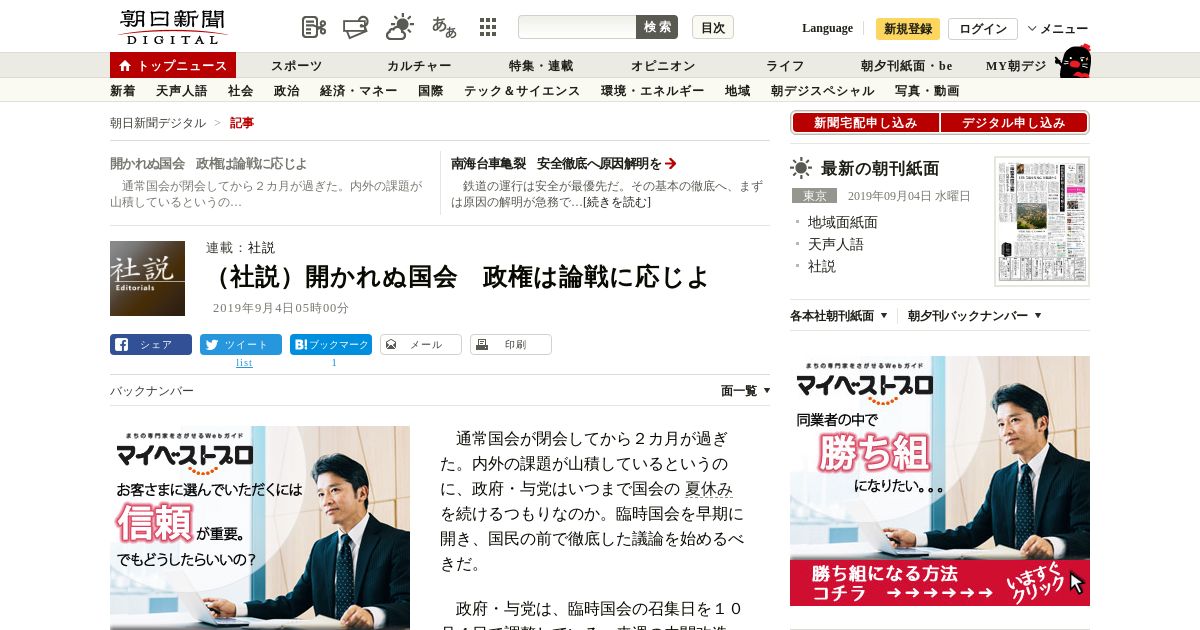Open 新着 submenu item
Viewport: 1200px width, 630px height.
coord(123,91)
